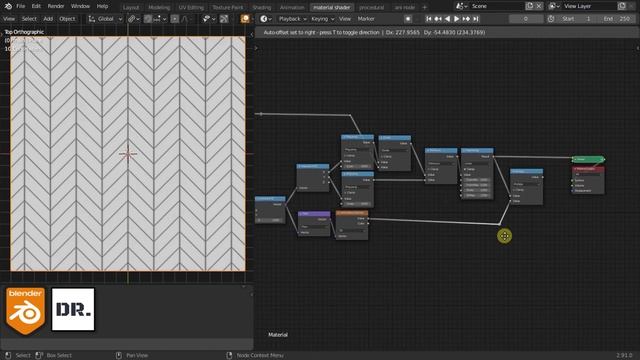This screenshot has width=640, height=360.
Task: Collapse viewport side region arrow
Action: (x=251, y=35)
